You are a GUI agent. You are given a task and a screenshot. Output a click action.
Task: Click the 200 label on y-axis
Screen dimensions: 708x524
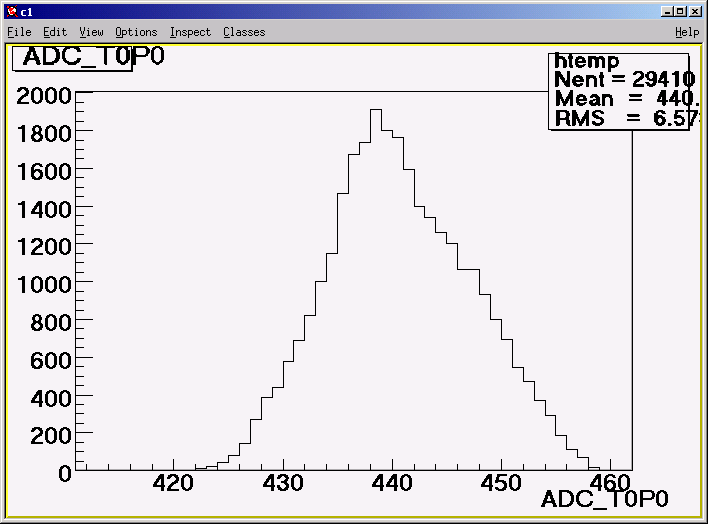(51, 435)
